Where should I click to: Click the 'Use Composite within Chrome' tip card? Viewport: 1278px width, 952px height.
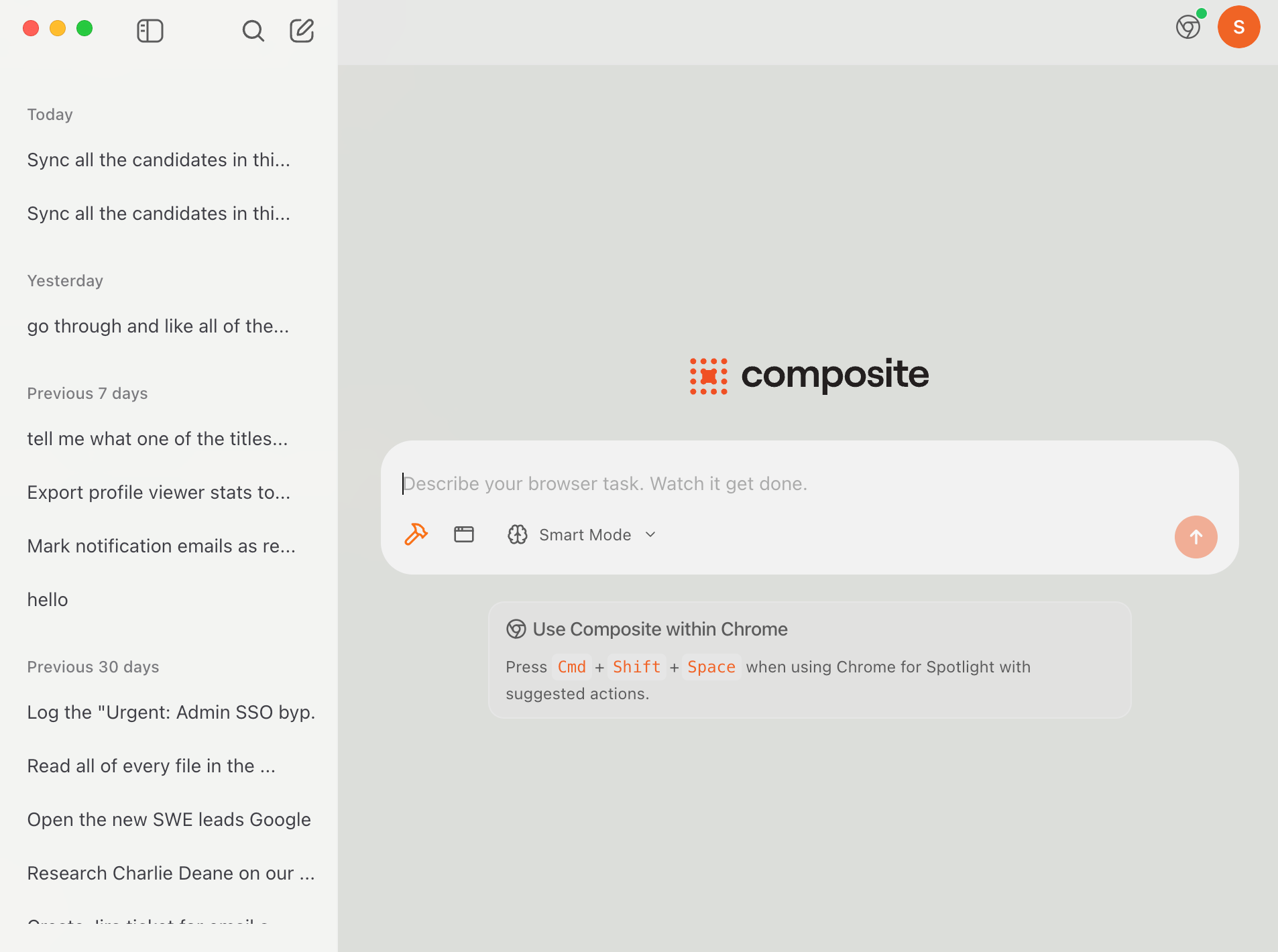coord(810,660)
